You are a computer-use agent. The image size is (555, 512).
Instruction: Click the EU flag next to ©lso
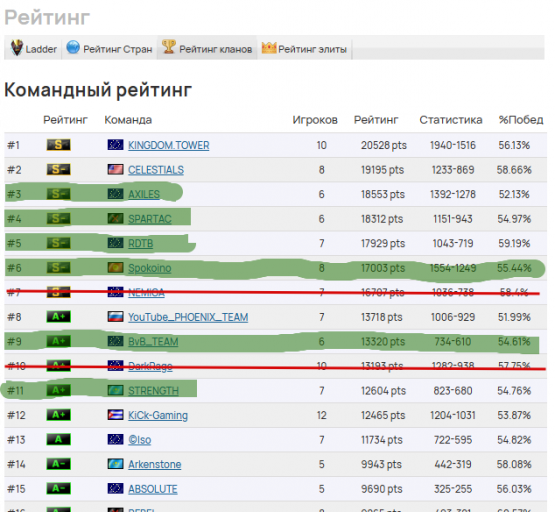115,439
